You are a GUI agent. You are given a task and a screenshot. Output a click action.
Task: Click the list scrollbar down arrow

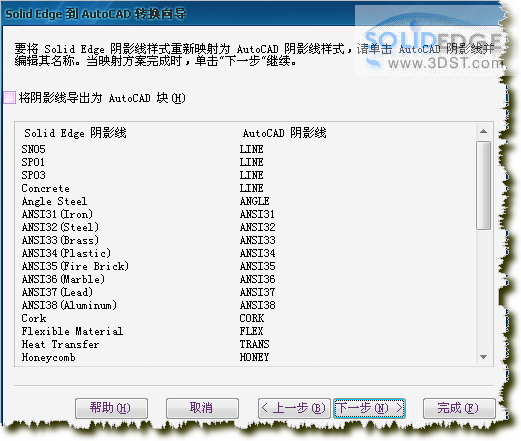[483, 357]
